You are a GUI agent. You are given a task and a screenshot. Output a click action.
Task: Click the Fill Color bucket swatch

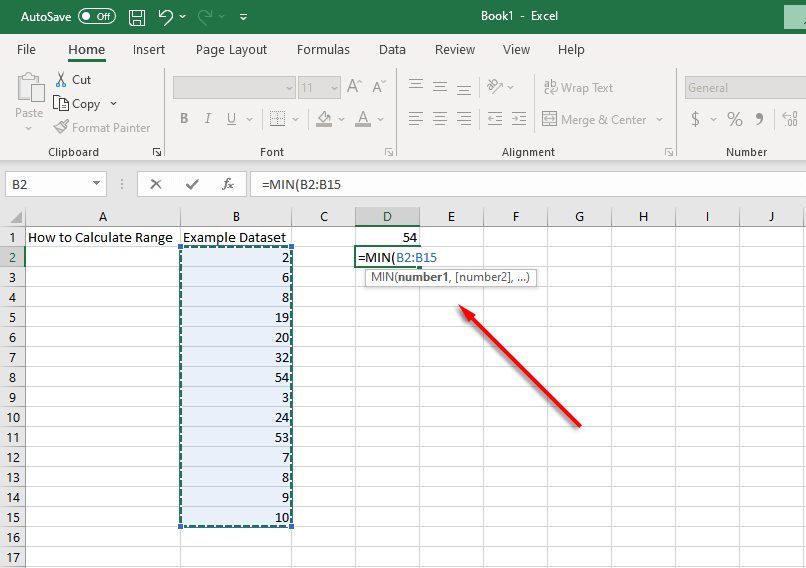coord(324,119)
